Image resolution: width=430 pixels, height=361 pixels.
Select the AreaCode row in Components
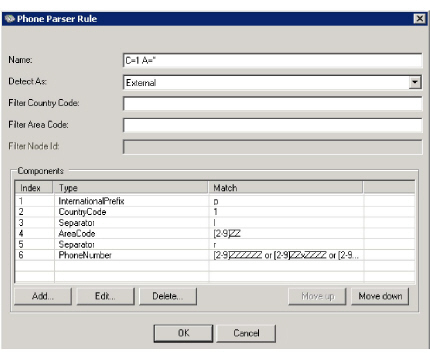215,233
